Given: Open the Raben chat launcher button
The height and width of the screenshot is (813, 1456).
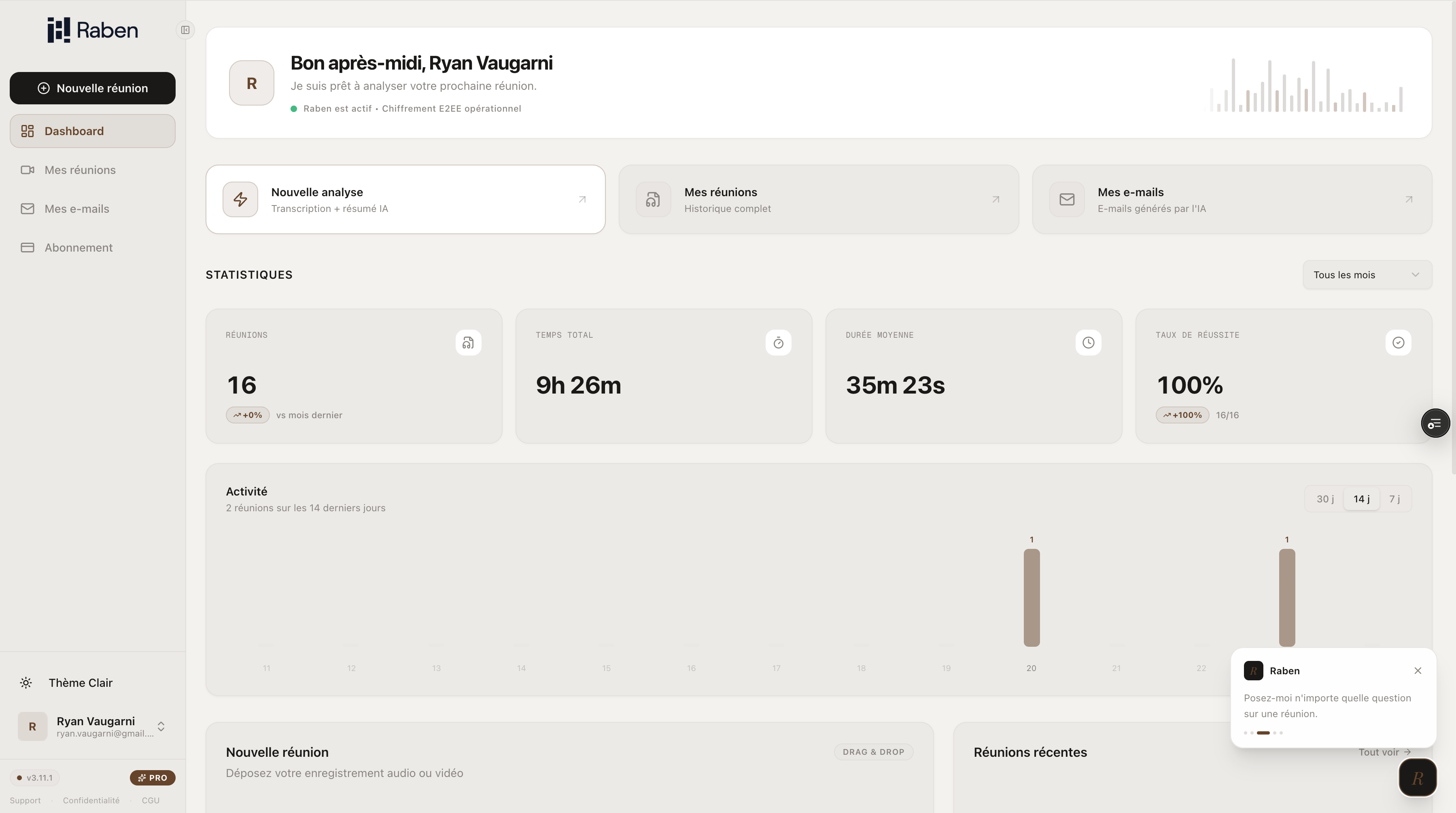Looking at the screenshot, I should click(1418, 778).
